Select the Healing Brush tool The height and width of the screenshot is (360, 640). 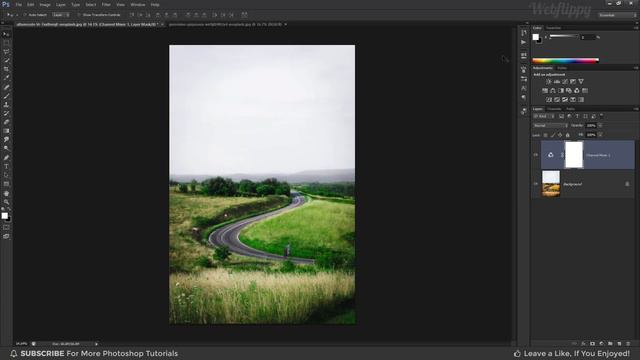click(6, 87)
